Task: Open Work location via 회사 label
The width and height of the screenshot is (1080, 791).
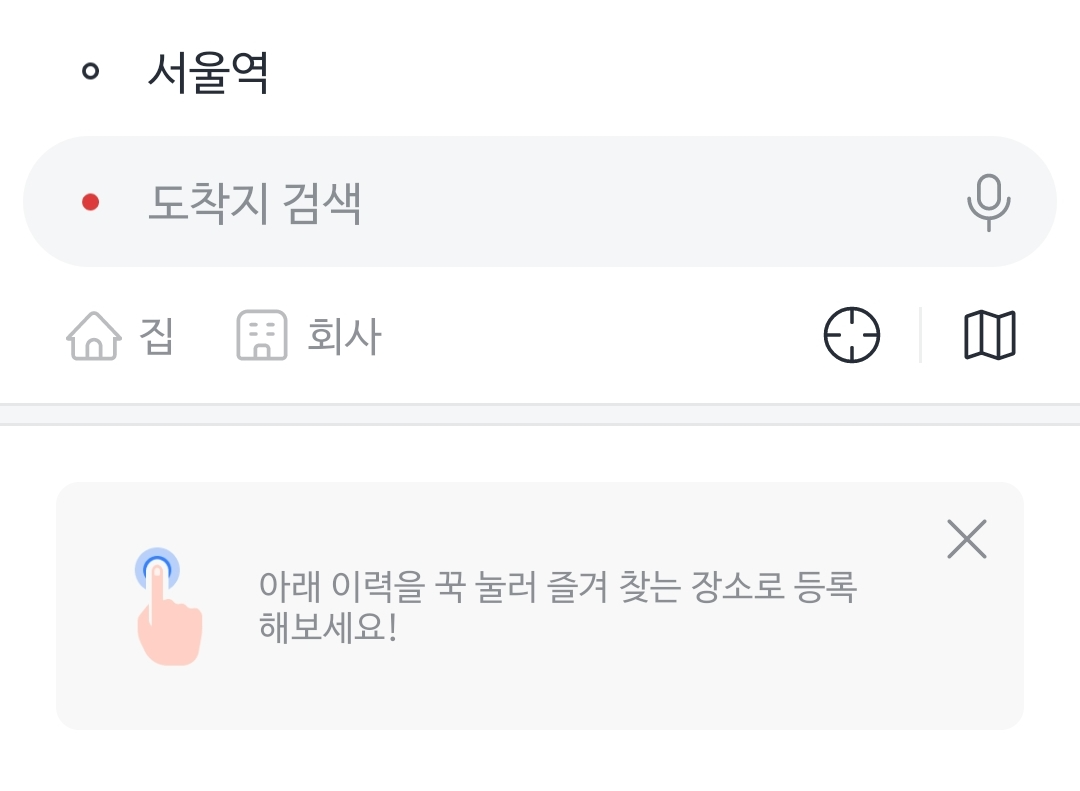Action: tap(344, 336)
